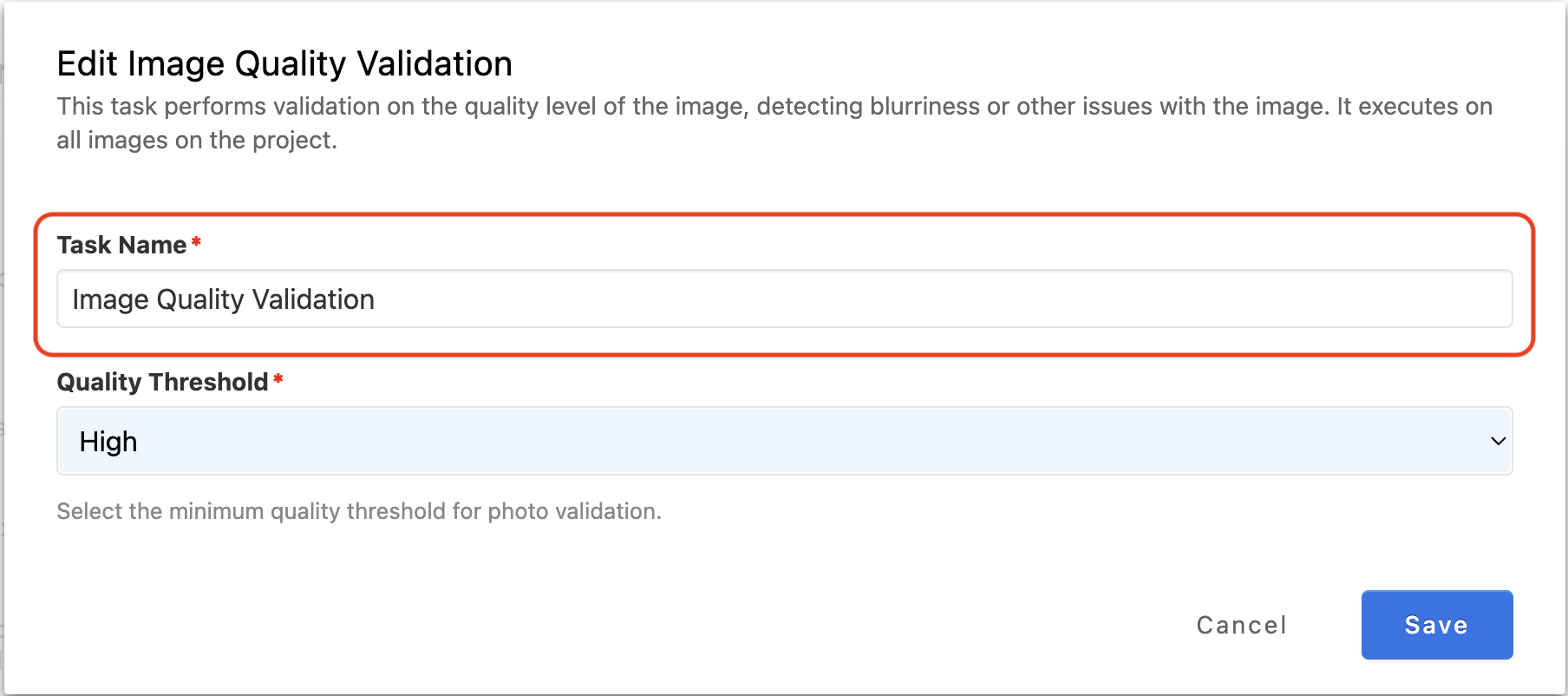Click the word "Image" inside Task Name field

point(110,299)
